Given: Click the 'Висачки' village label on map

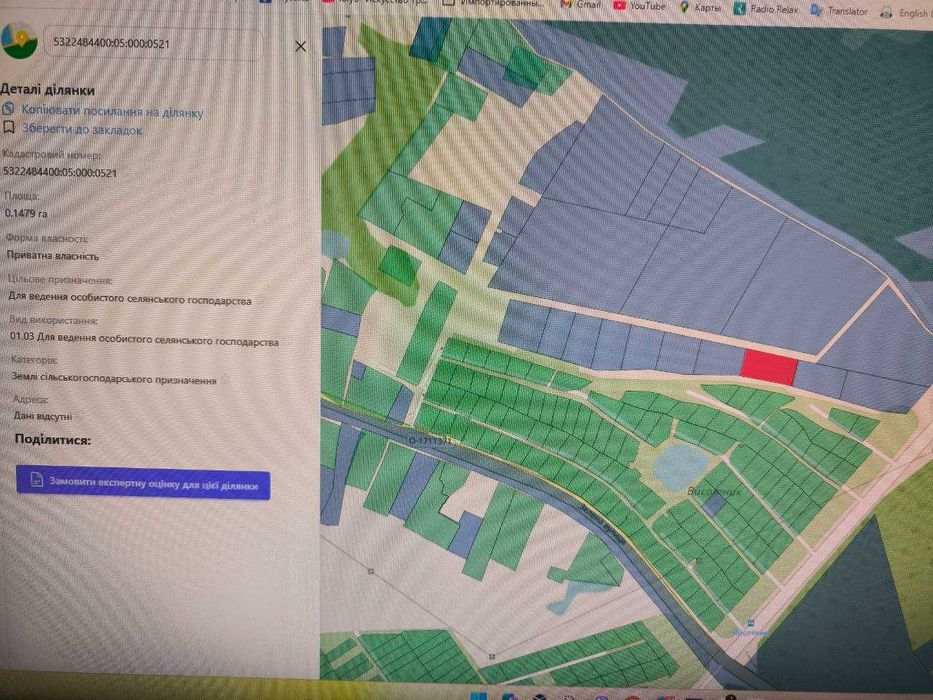Looking at the screenshot, I should point(714,492).
